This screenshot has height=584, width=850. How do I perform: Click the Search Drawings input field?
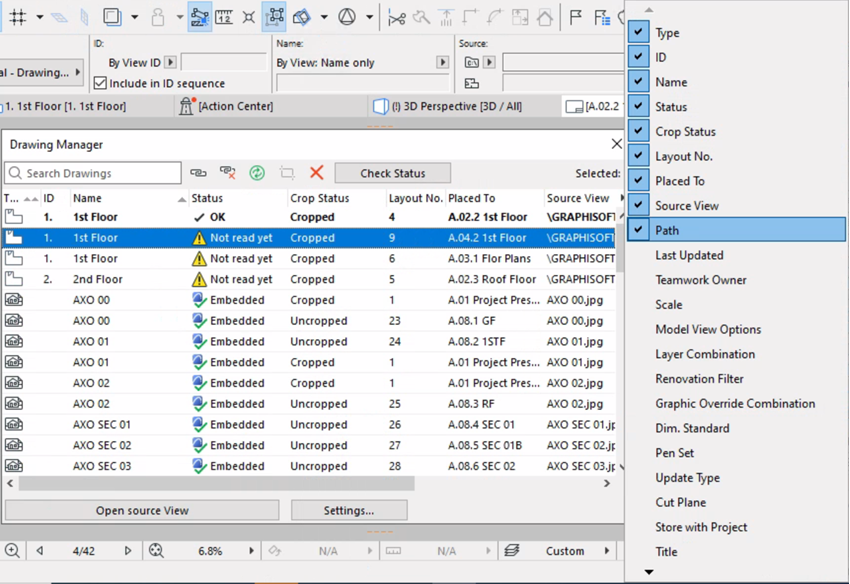[x=93, y=173]
